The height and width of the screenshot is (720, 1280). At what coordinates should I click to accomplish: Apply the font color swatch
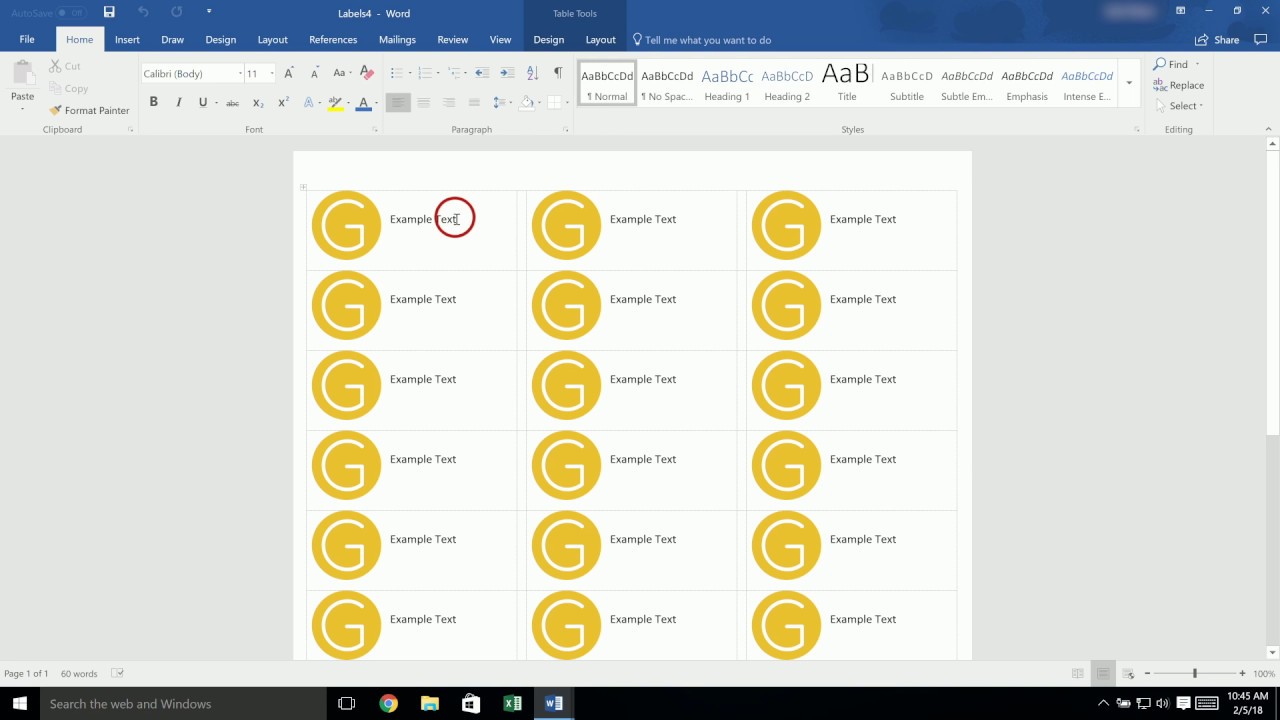363,102
